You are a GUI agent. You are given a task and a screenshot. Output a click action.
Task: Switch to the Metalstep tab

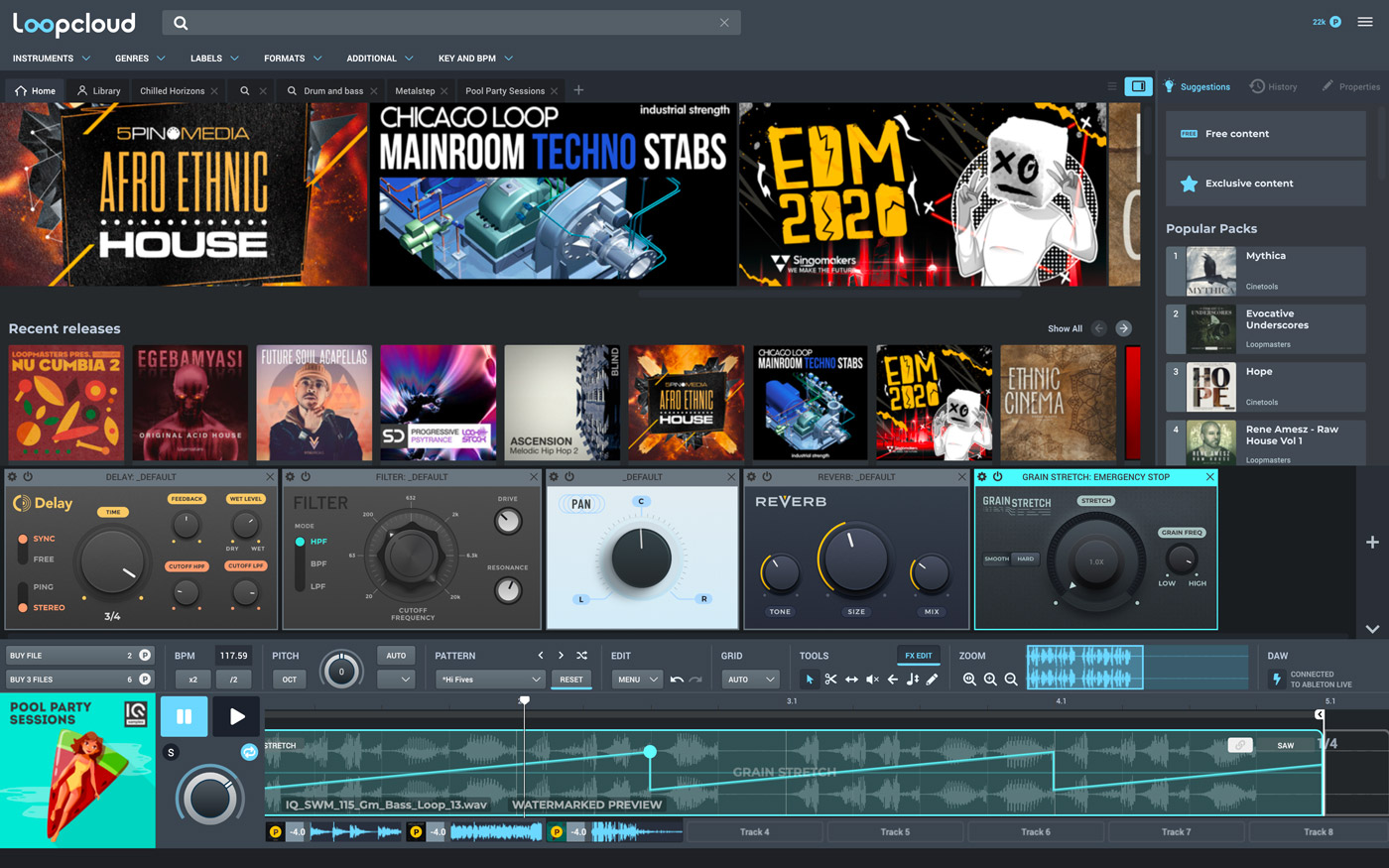pos(419,89)
